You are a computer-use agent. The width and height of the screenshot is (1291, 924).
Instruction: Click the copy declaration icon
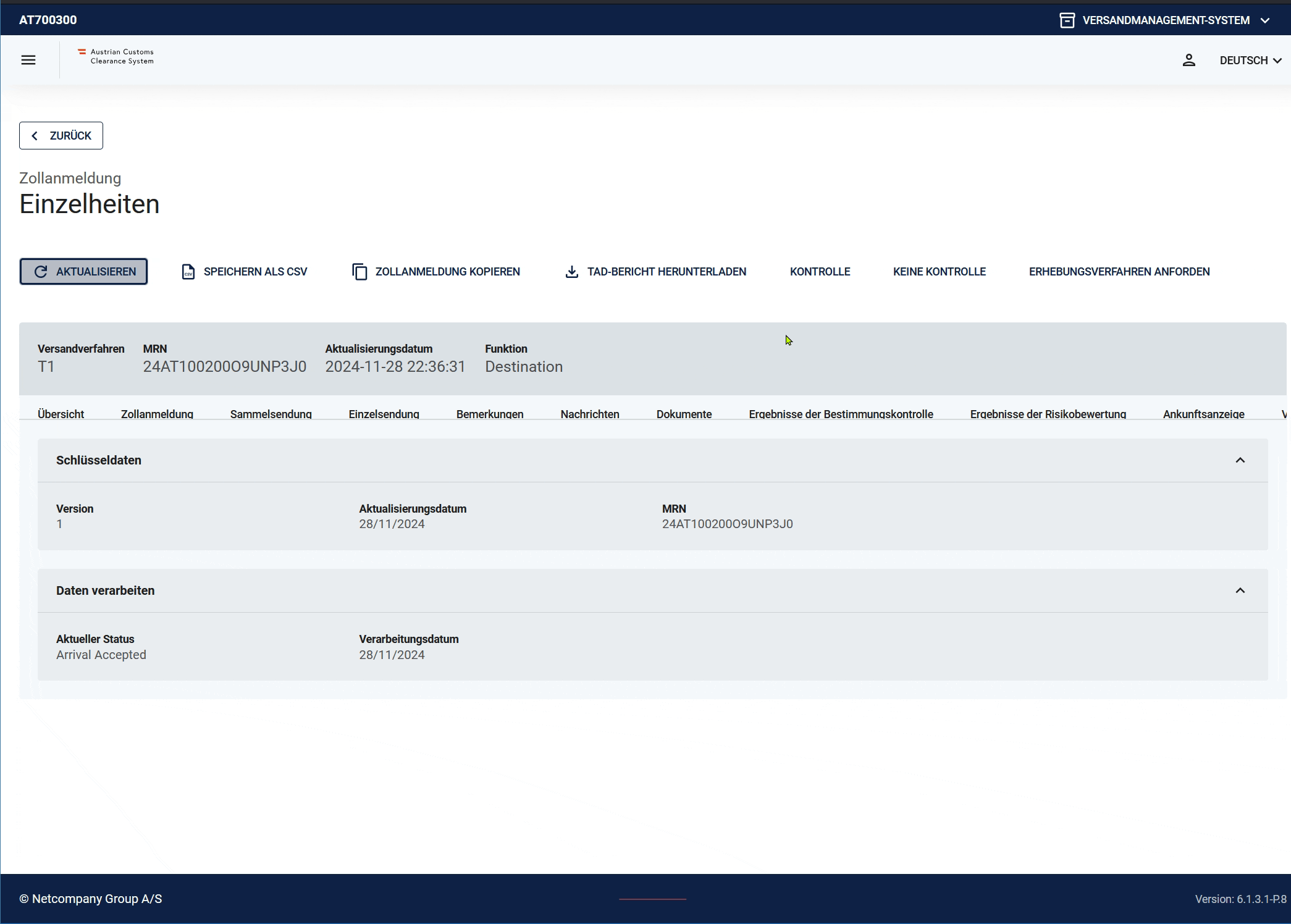[360, 272]
